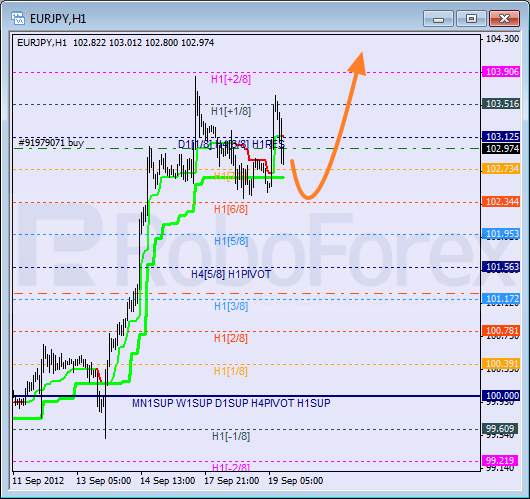Click the 103.906 magenta price label
This screenshot has height=499, width=530.
click(x=501, y=72)
